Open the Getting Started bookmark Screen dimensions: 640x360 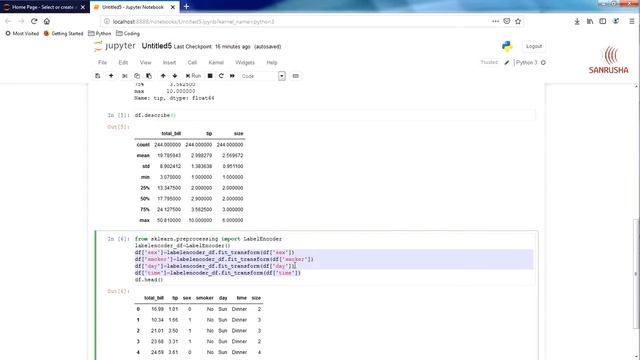point(63,33)
